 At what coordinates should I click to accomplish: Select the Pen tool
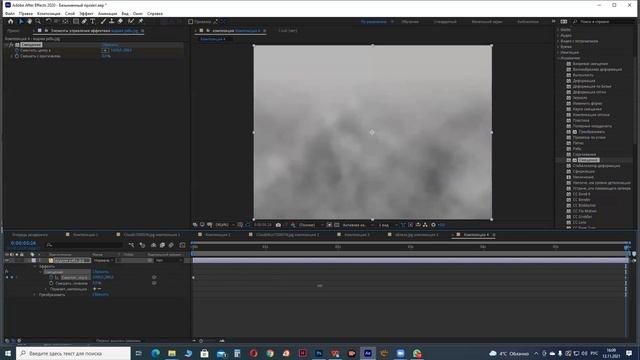(84, 21)
